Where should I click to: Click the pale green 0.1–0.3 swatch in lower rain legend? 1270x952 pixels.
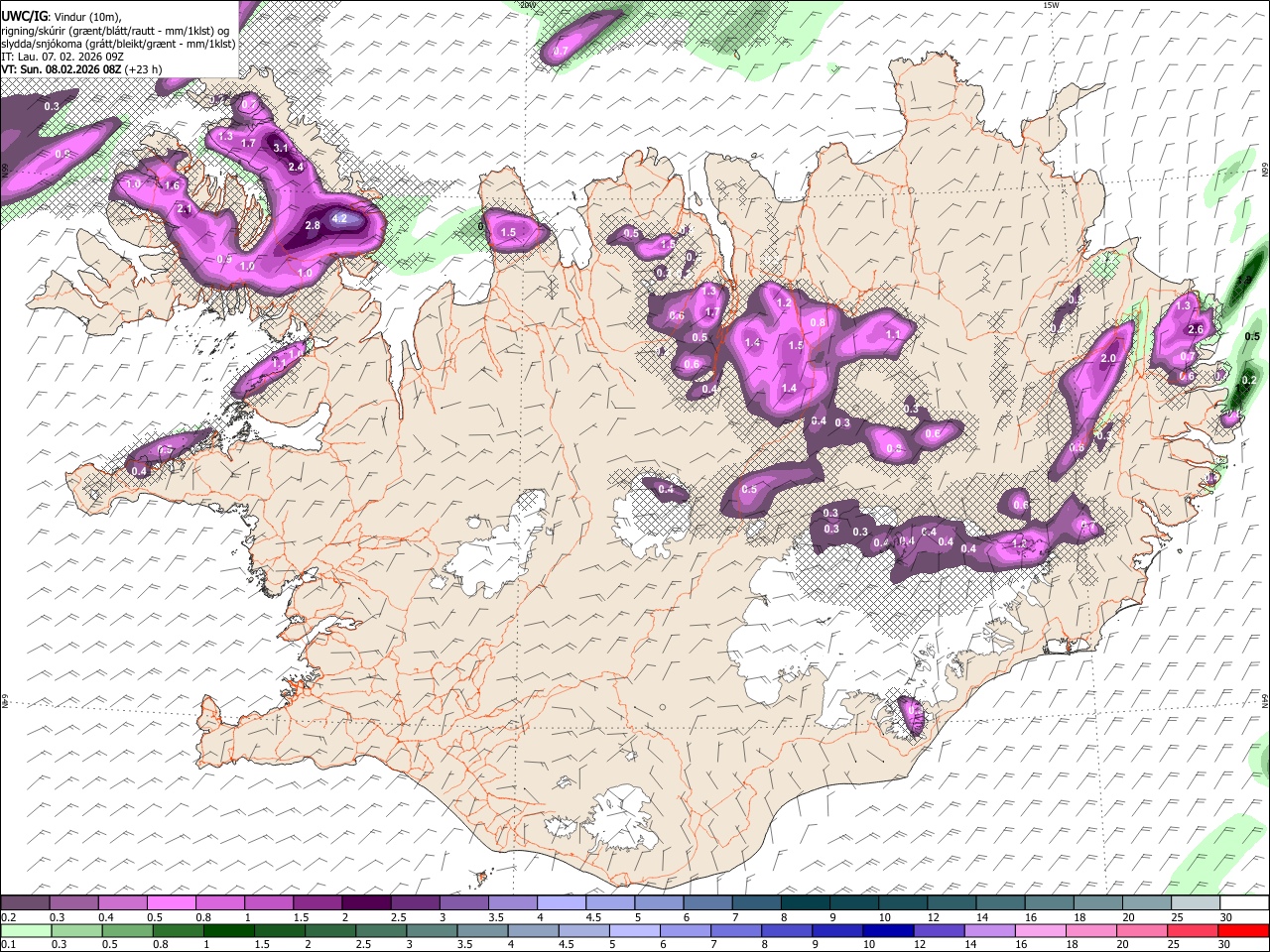pos(27,930)
